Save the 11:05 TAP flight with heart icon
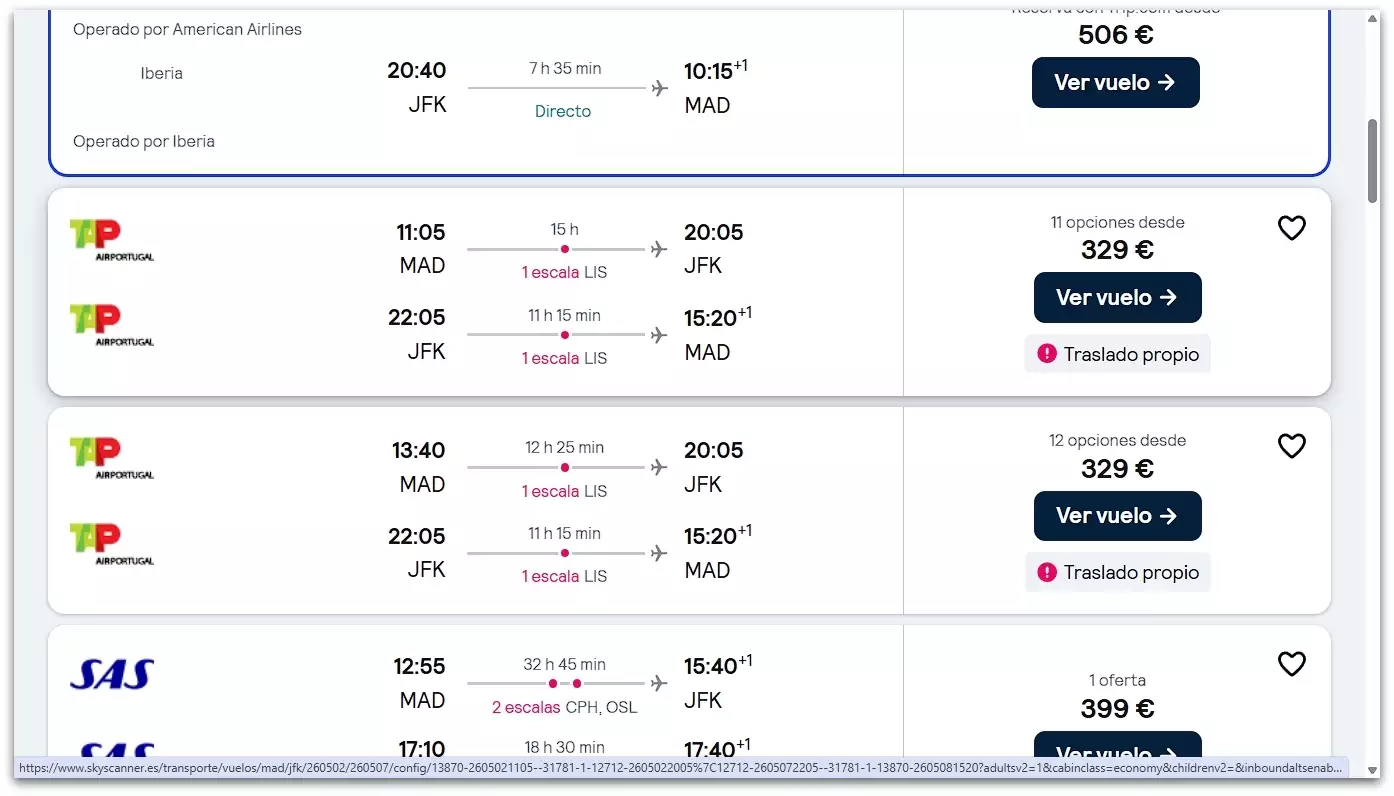Screen dimensions: 1394x796 1292,229
